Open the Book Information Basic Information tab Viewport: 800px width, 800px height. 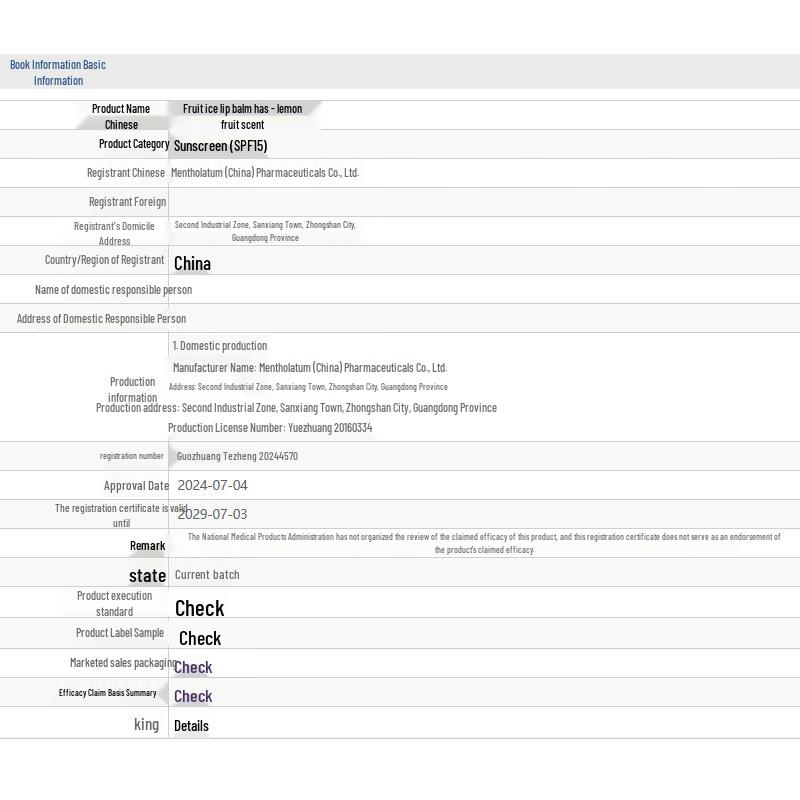coord(57,72)
